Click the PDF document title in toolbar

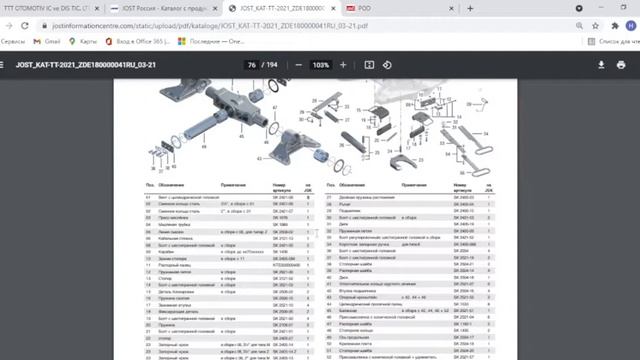click(x=86, y=65)
